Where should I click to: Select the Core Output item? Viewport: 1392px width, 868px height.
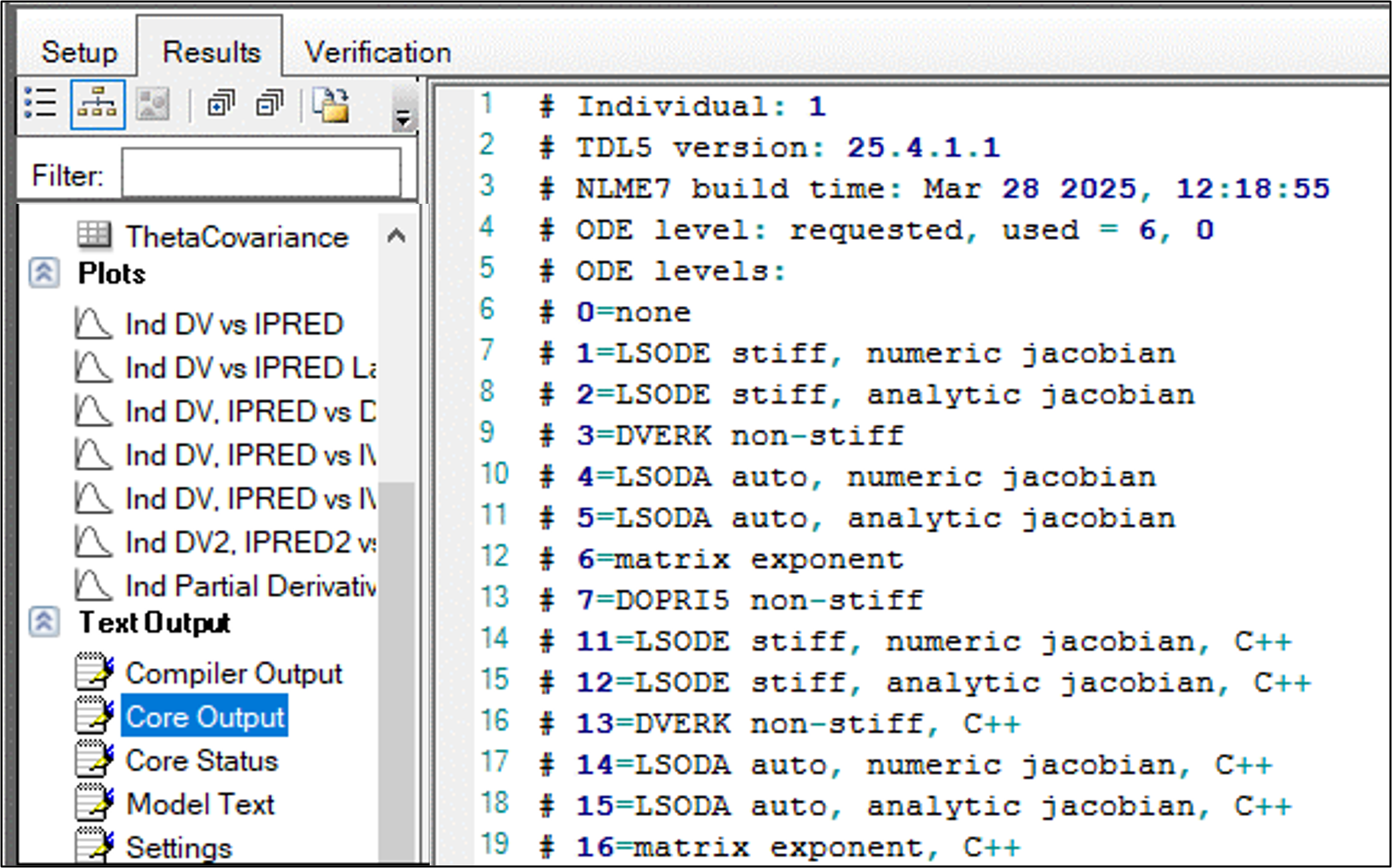point(204,716)
